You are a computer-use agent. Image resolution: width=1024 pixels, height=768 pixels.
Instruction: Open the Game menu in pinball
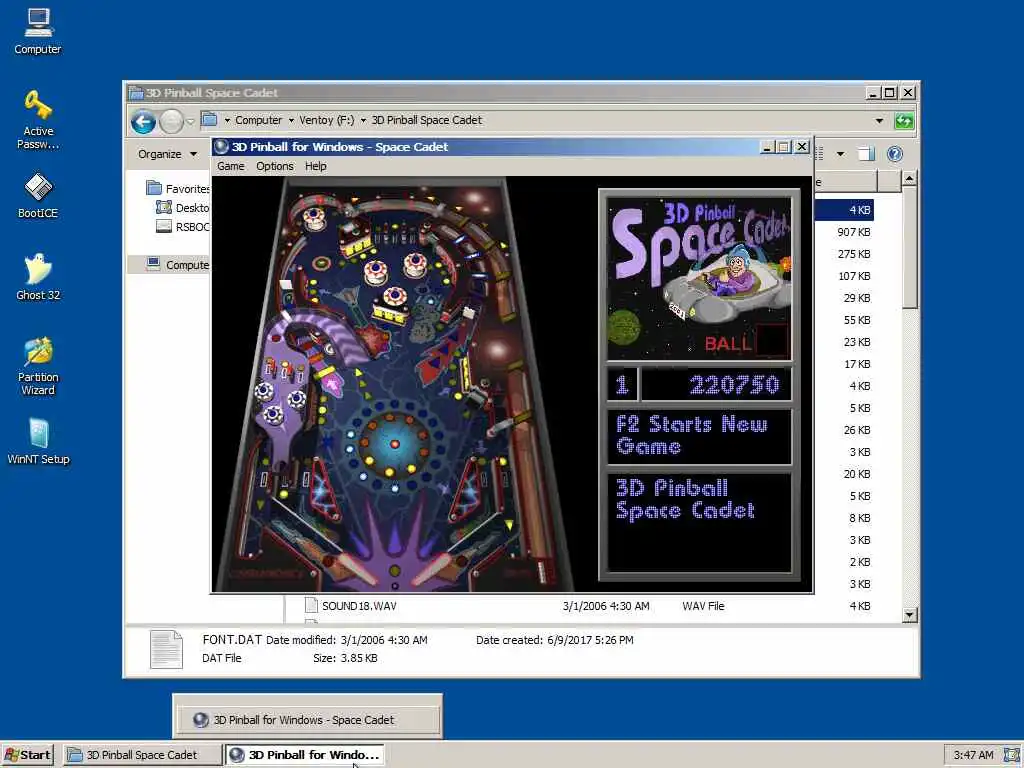click(231, 166)
